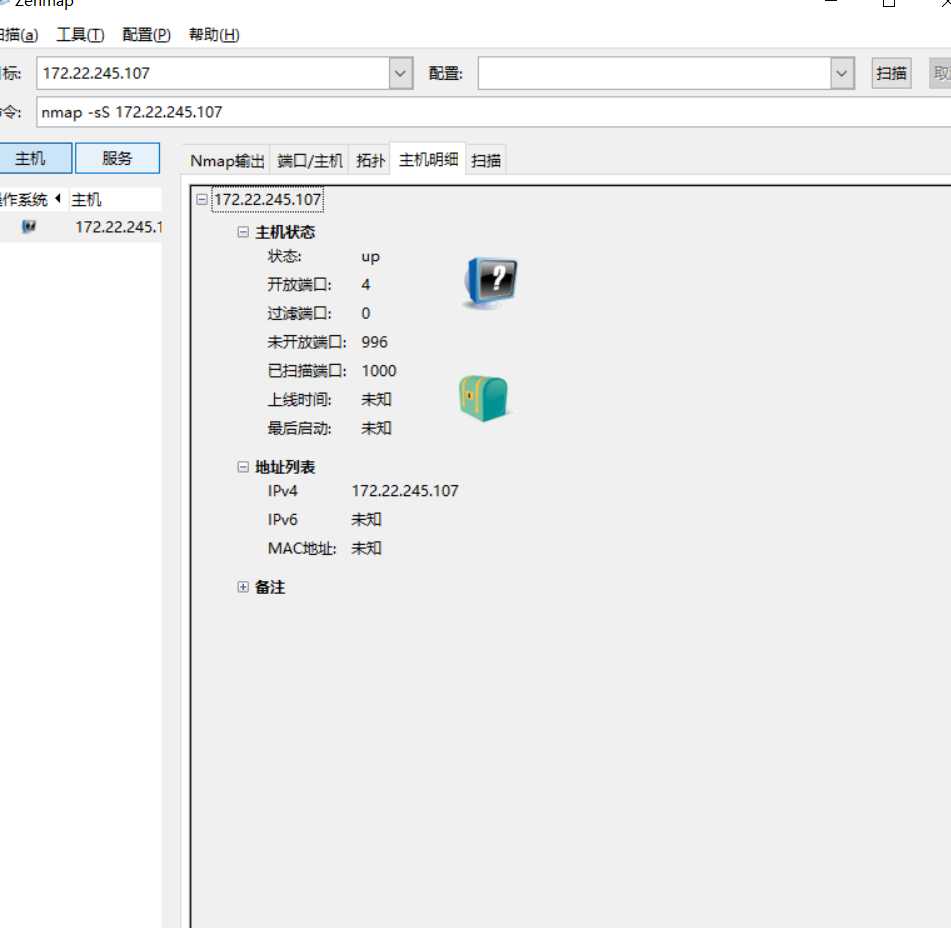Open the 帮助(H) menu
The image size is (951, 928).
point(214,35)
